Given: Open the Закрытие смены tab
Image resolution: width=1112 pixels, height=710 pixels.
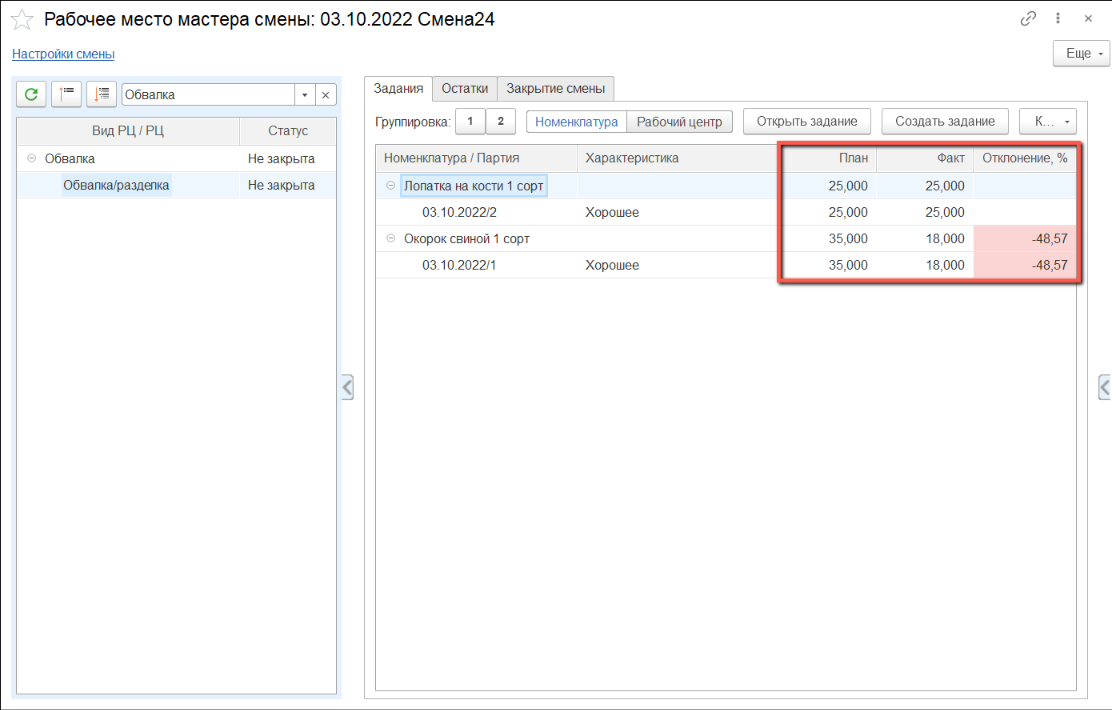Looking at the screenshot, I should (x=555, y=88).
